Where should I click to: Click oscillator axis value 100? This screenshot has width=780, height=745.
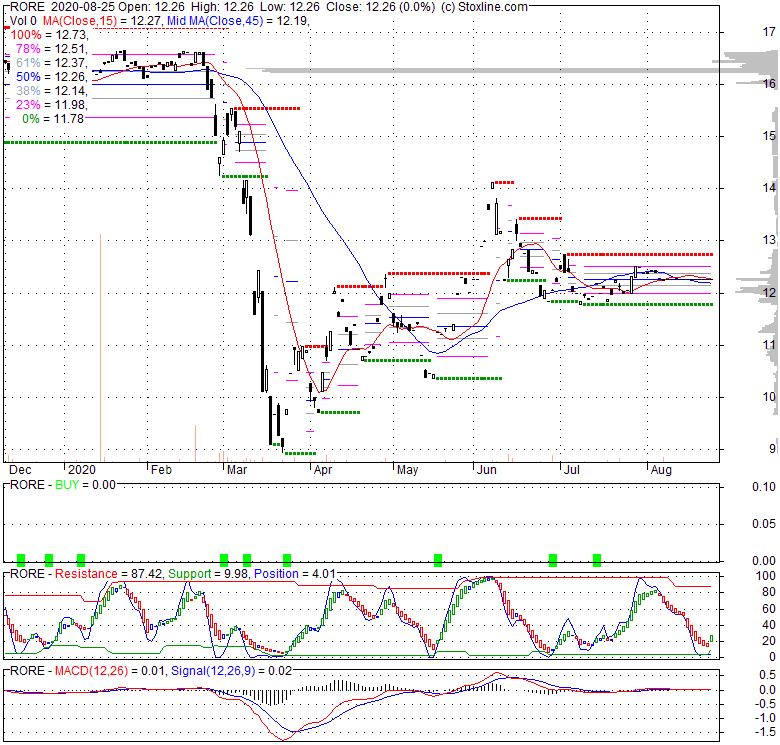click(x=766, y=576)
